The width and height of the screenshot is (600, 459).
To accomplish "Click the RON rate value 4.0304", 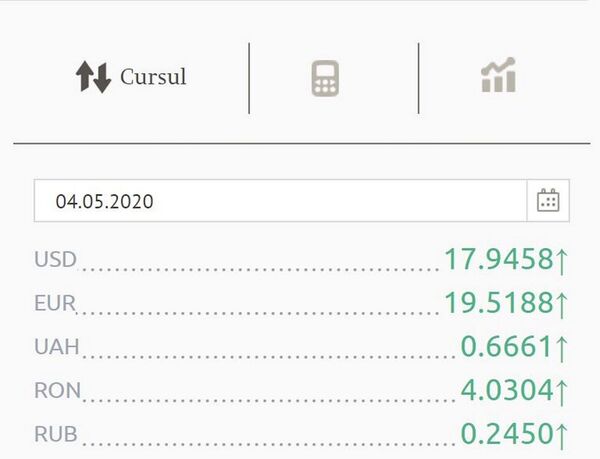I will tap(506, 390).
